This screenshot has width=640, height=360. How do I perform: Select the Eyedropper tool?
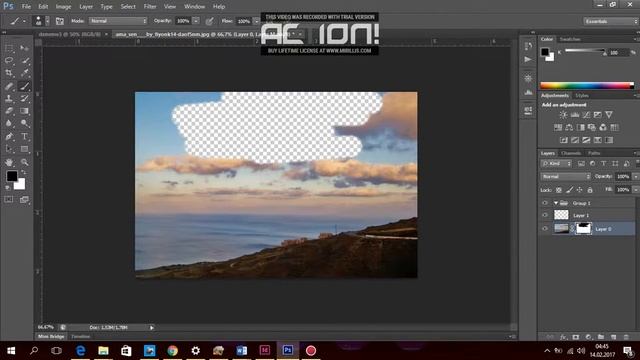[24, 73]
